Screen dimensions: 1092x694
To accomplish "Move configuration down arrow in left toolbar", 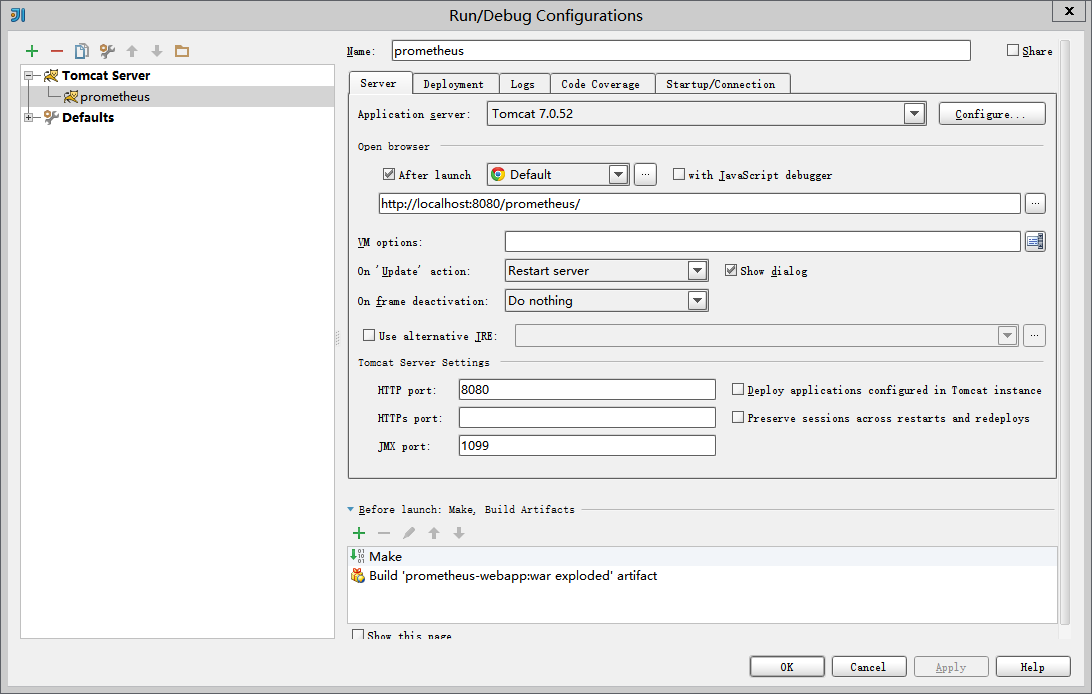I will (x=157, y=51).
